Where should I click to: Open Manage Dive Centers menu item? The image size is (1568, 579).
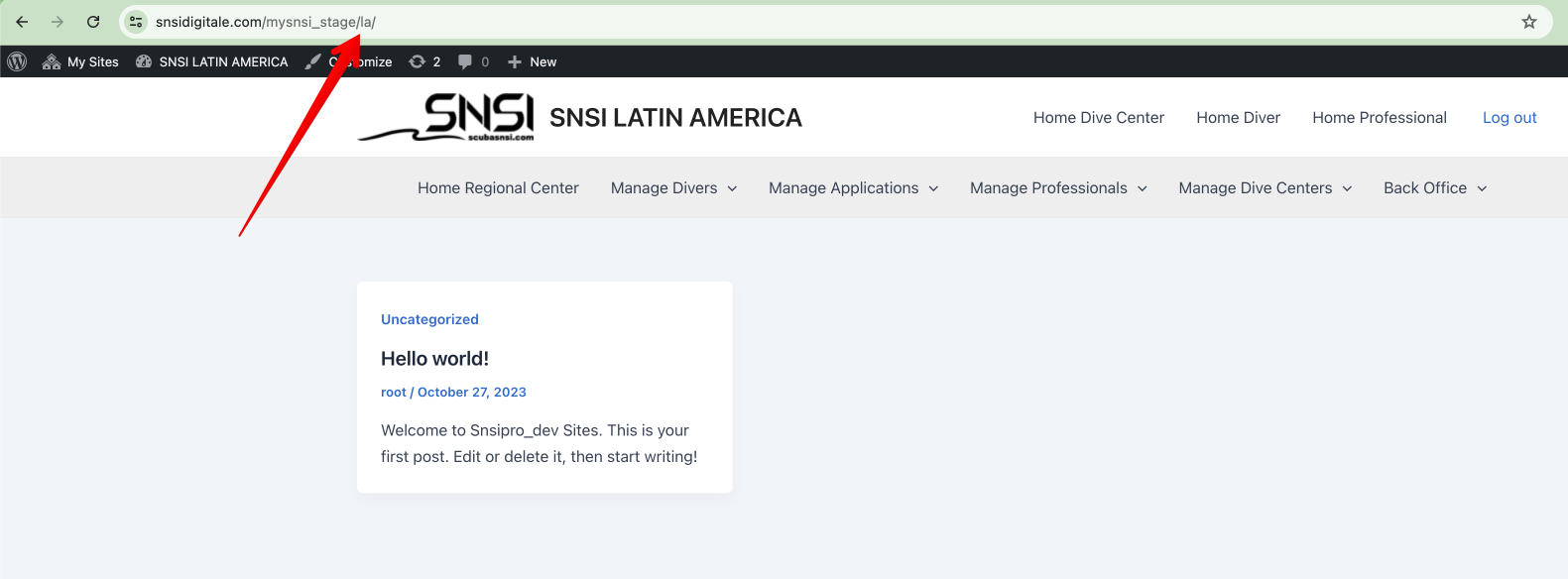coord(1255,187)
